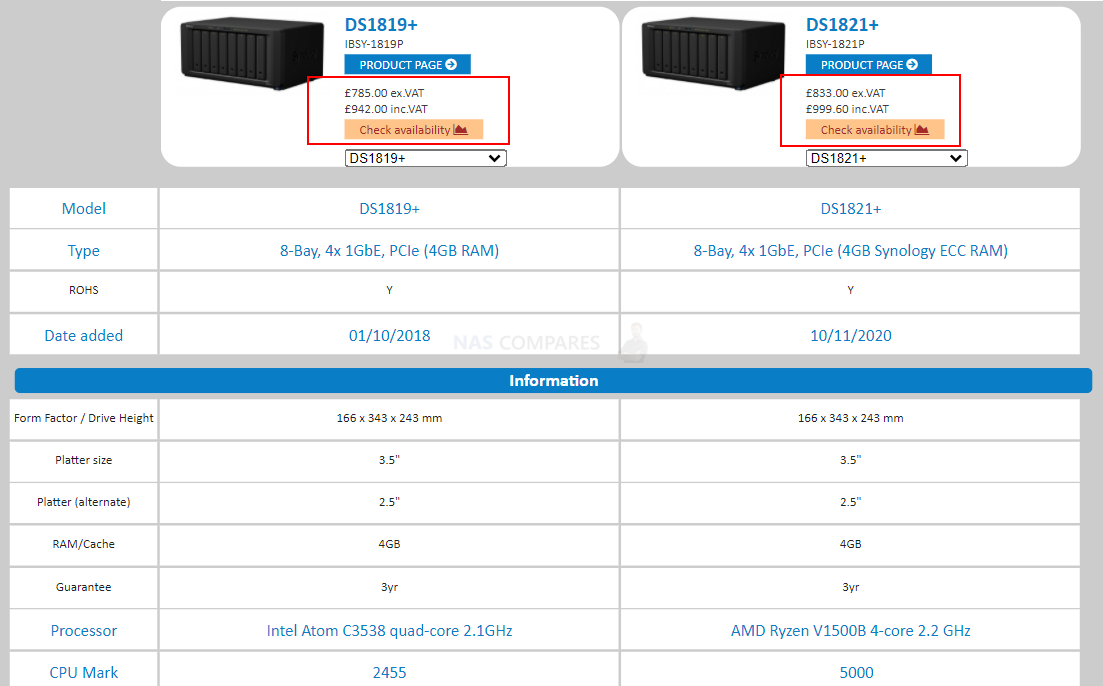Click the £785.00 ex.VAT price
The width and height of the screenshot is (1103, 686).
385,93
